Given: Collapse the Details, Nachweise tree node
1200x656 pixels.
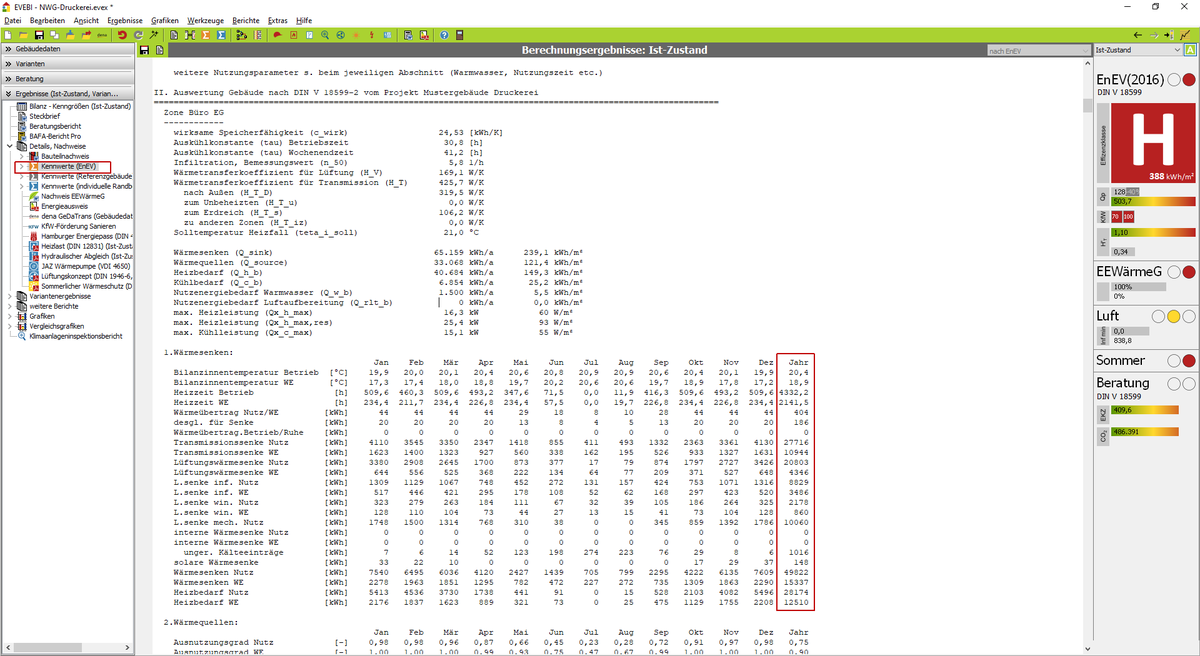Looking at the screenshot, I should pos(8,146).
